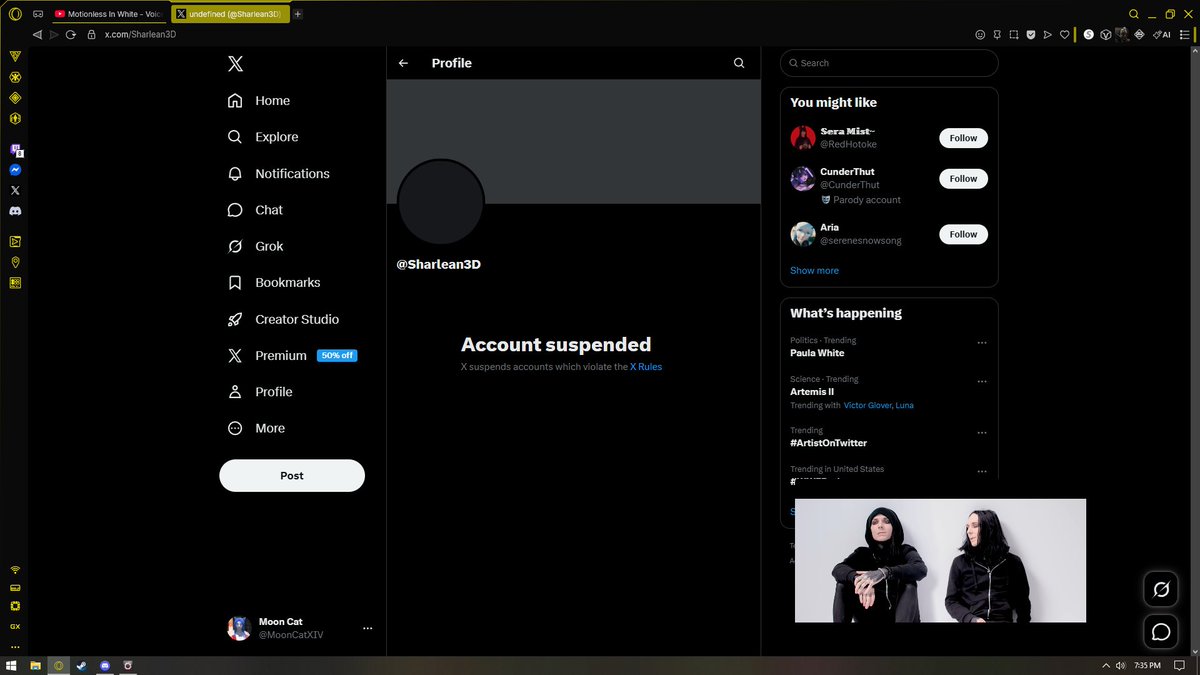Click the map pin icon in Opera sidebar
The image size is (1200, 675).
pos(16,262)
